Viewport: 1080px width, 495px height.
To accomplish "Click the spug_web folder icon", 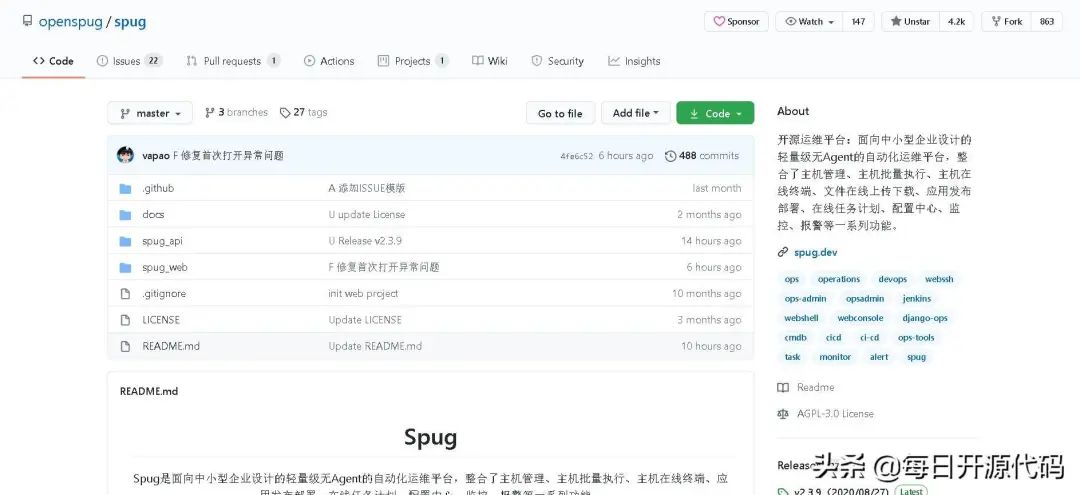I will click(x=125, y=267).
